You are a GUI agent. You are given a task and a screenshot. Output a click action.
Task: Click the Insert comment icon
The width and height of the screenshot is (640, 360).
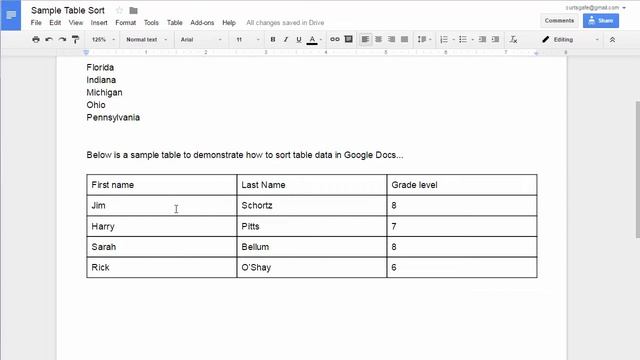(x=349, y=40)
